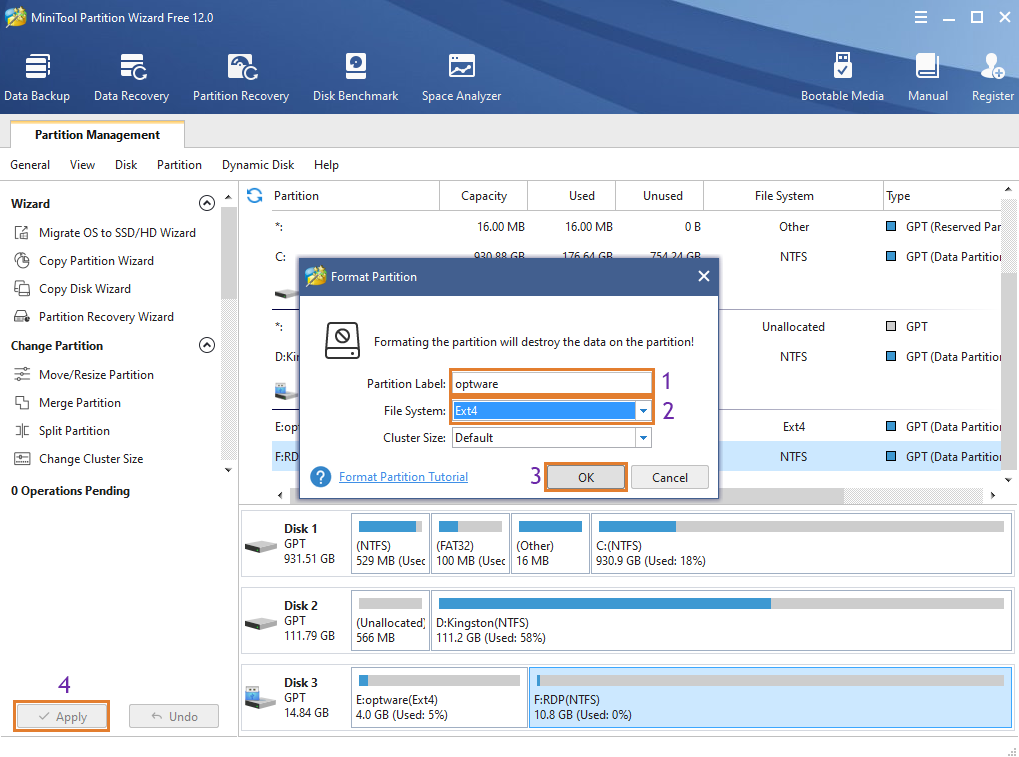Switch to the Partition Management tab
Viewport: 1019px width, 757px height.
pyautogui.click(x=97, y=135)
